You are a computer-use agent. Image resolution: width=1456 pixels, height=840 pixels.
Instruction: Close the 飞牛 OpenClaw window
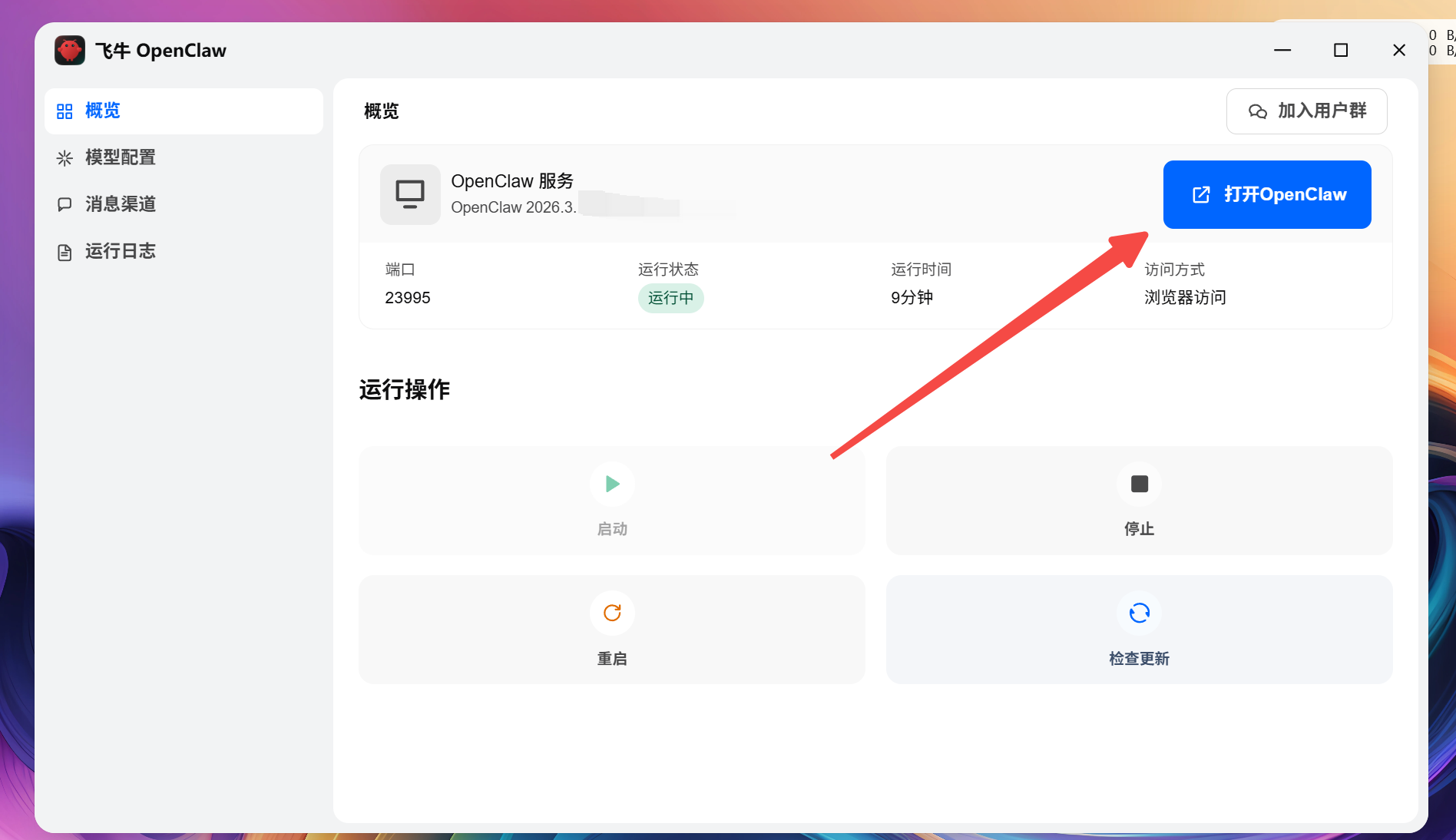tap(1399, 51)
